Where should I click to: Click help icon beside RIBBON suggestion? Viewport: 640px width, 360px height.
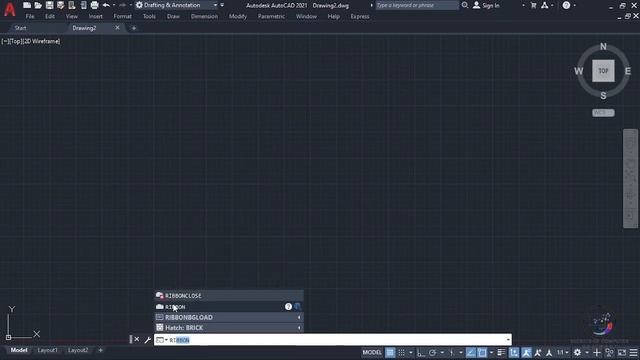pos(288,307)
